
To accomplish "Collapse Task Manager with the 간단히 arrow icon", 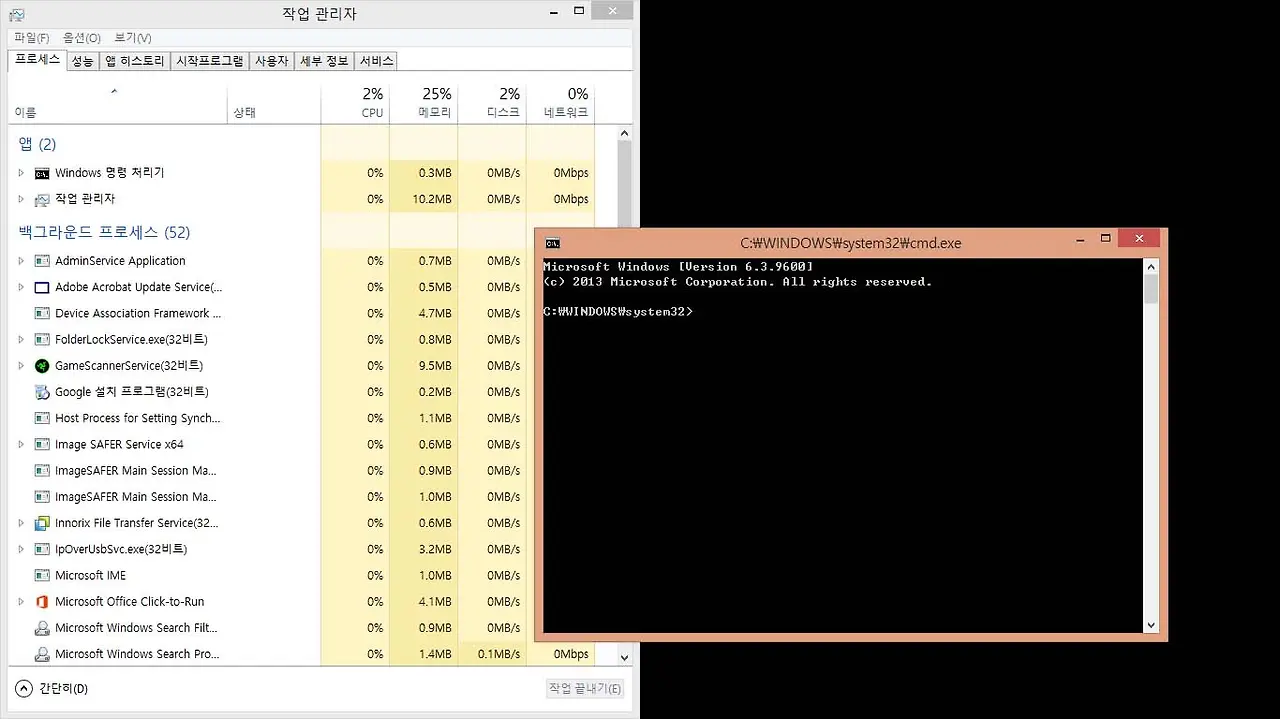I will pos(24,688).
